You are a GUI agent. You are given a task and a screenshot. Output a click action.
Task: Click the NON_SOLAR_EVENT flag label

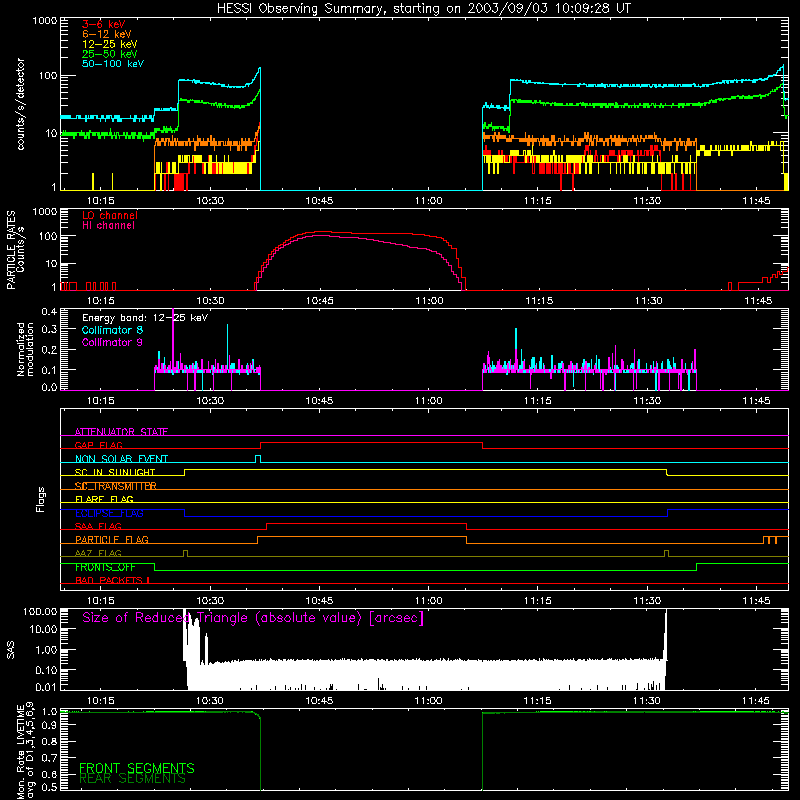tap(121, 459)
